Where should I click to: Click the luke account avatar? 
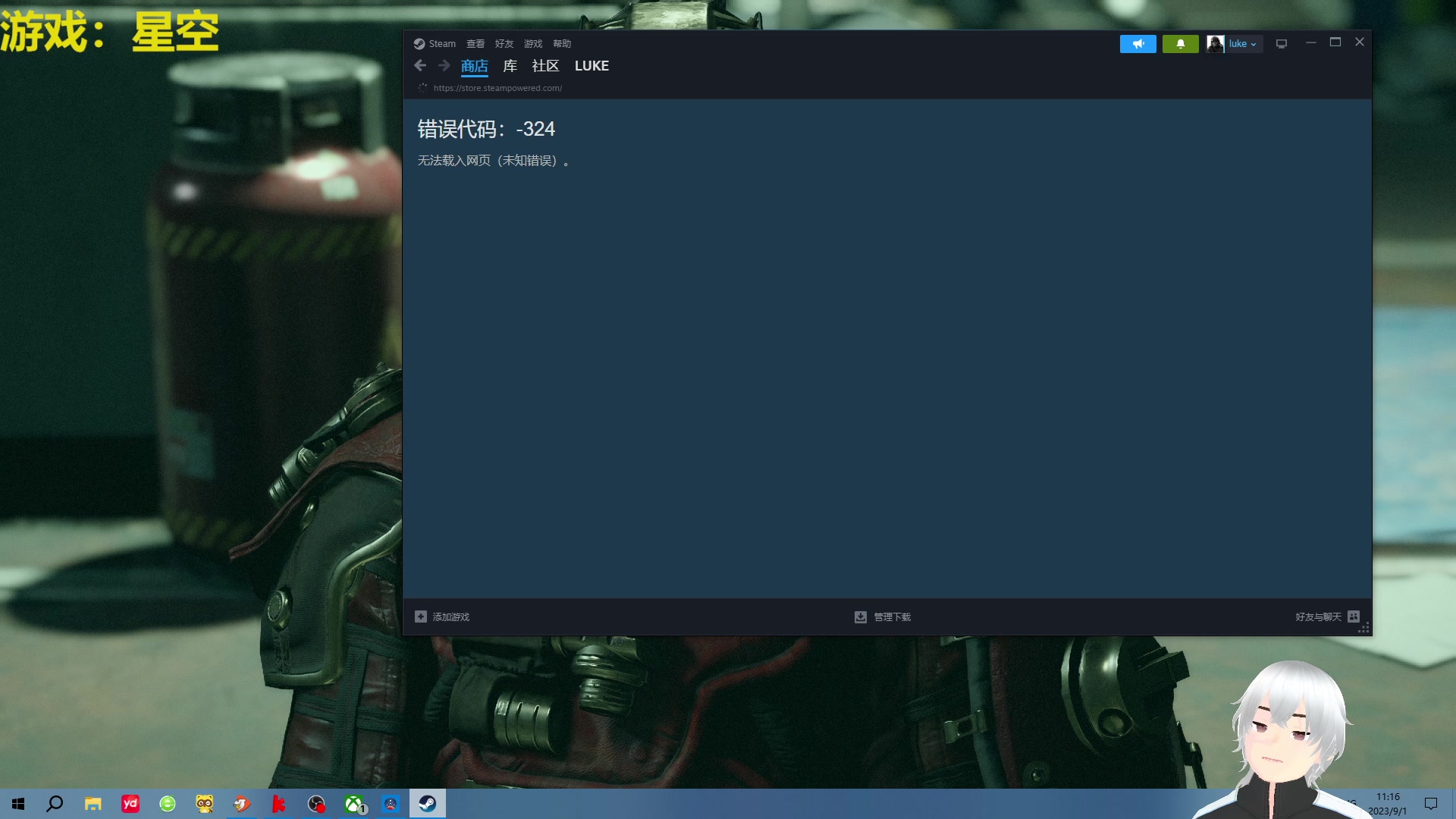tap(1216, 44)
